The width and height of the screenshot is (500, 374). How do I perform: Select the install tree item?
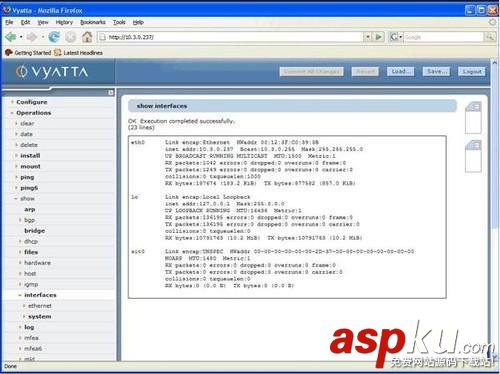point(30,156)
